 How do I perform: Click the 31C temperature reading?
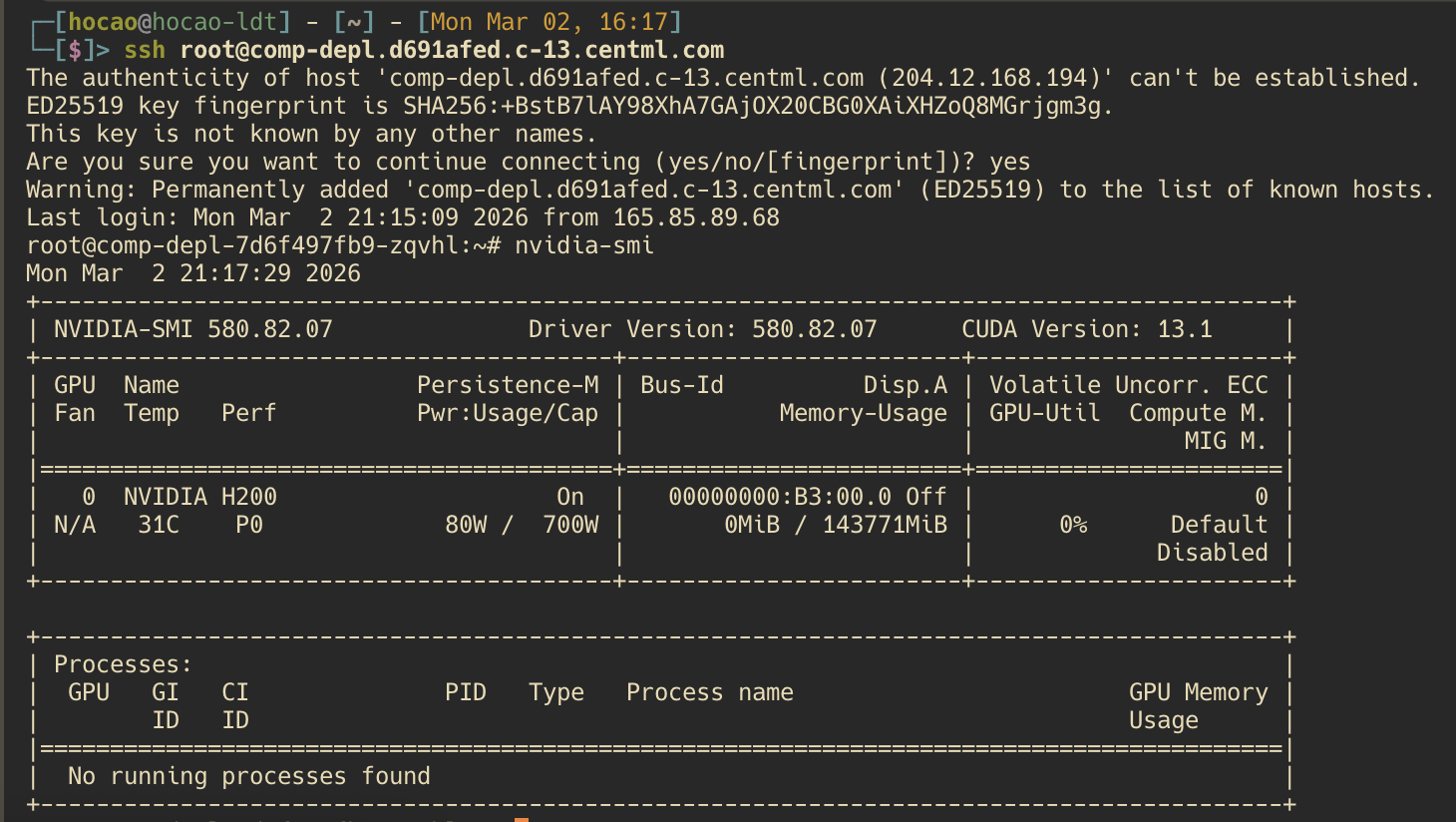point(159,525)
